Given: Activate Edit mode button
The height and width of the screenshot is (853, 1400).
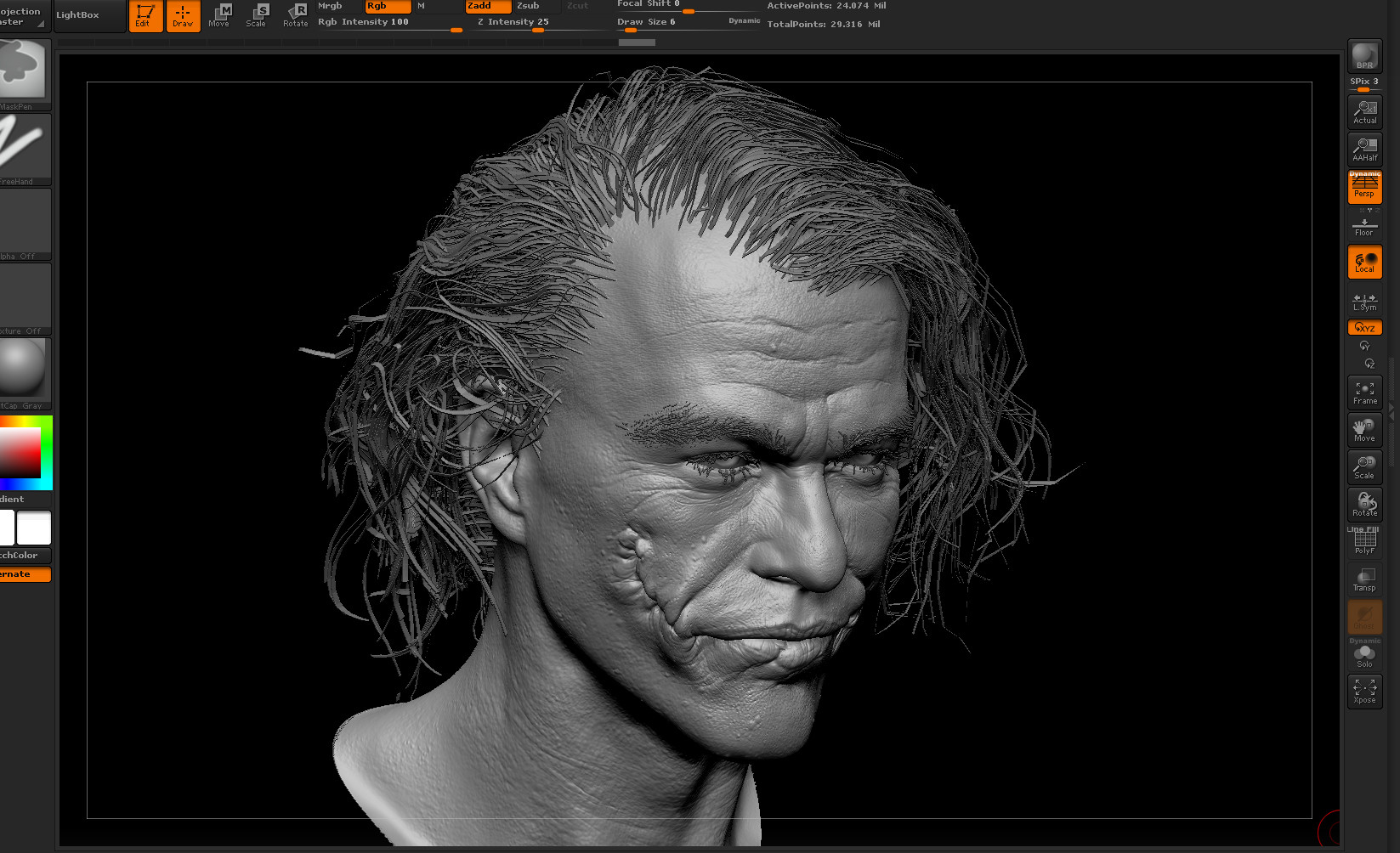Looking at the screenshot, I should [x=145, y=15].
